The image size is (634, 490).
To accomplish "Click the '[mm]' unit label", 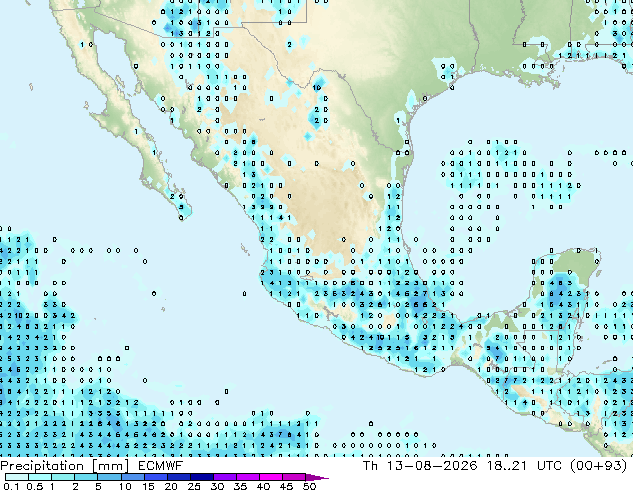I will [110, 466].
